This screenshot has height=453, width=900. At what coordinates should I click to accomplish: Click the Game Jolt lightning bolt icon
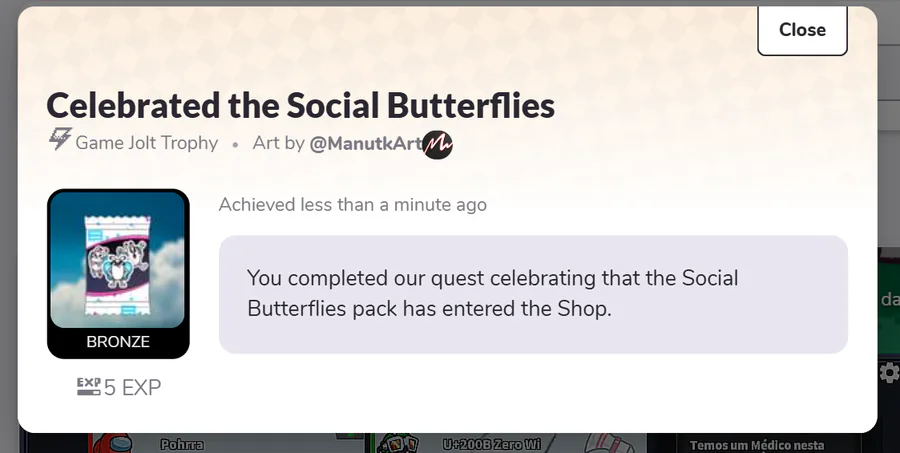pyautogui.click(x=59, y=141)
